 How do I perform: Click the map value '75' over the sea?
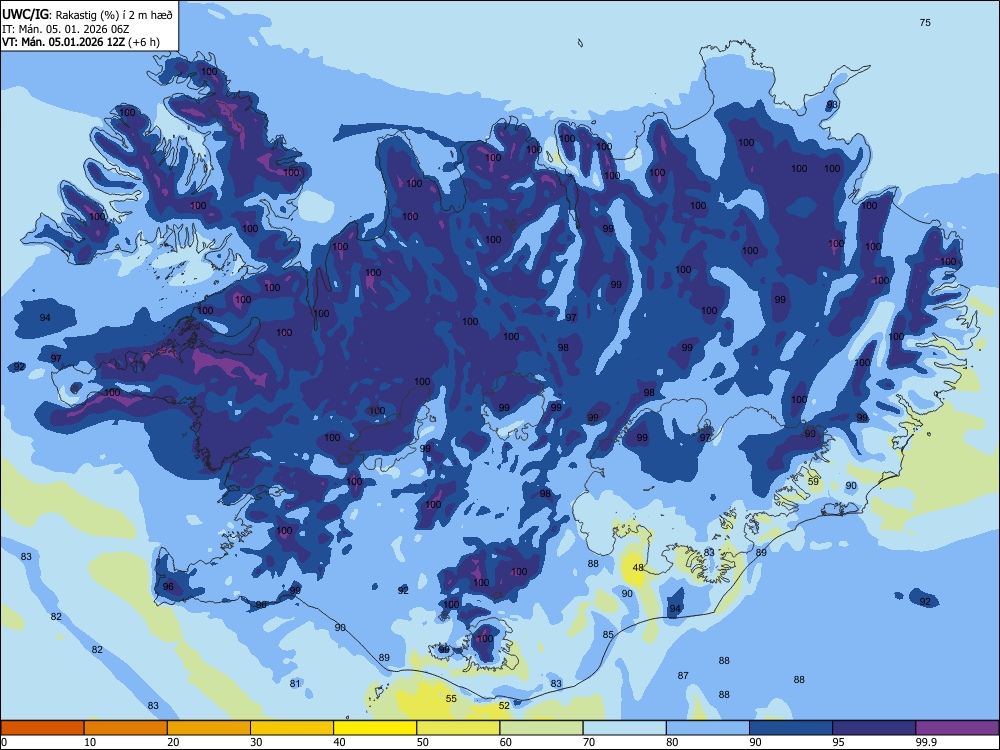point(925,22)
